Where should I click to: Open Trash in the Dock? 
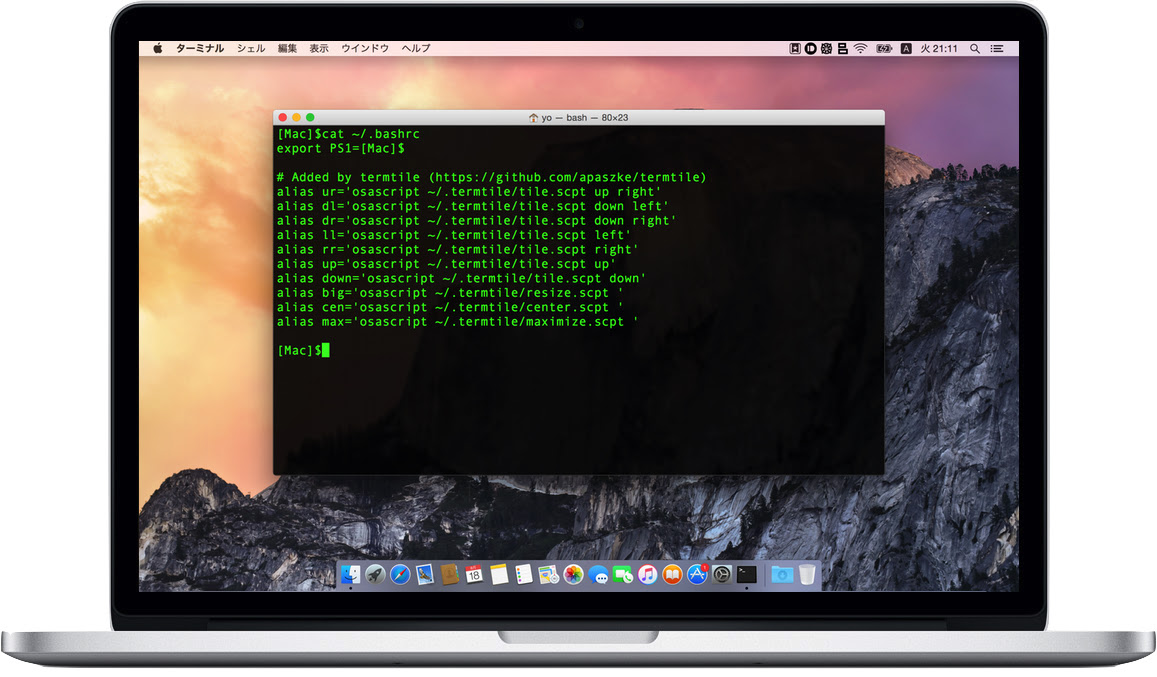tap(807, 574)
